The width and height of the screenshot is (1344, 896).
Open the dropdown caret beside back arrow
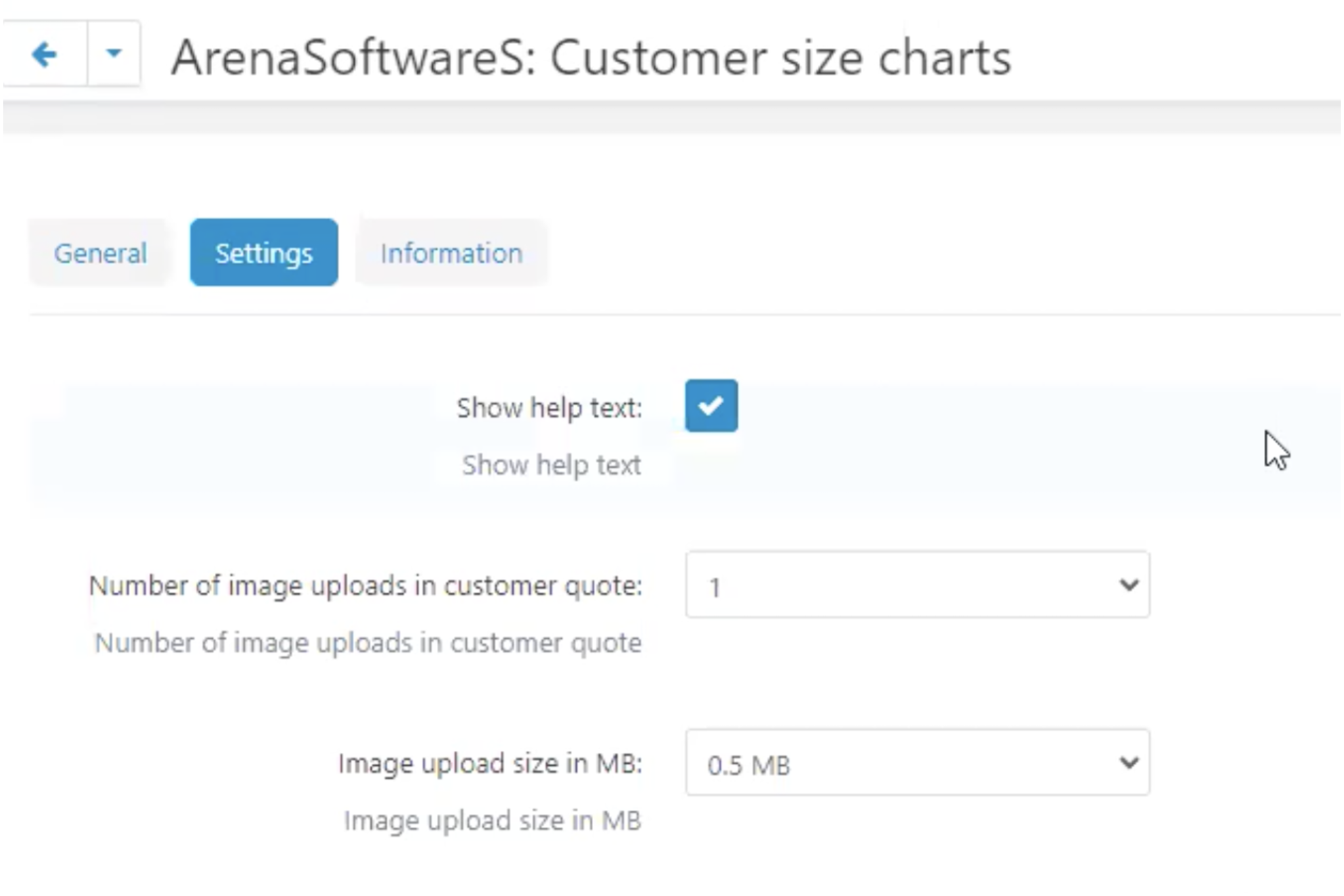click(x=114, y=54)
